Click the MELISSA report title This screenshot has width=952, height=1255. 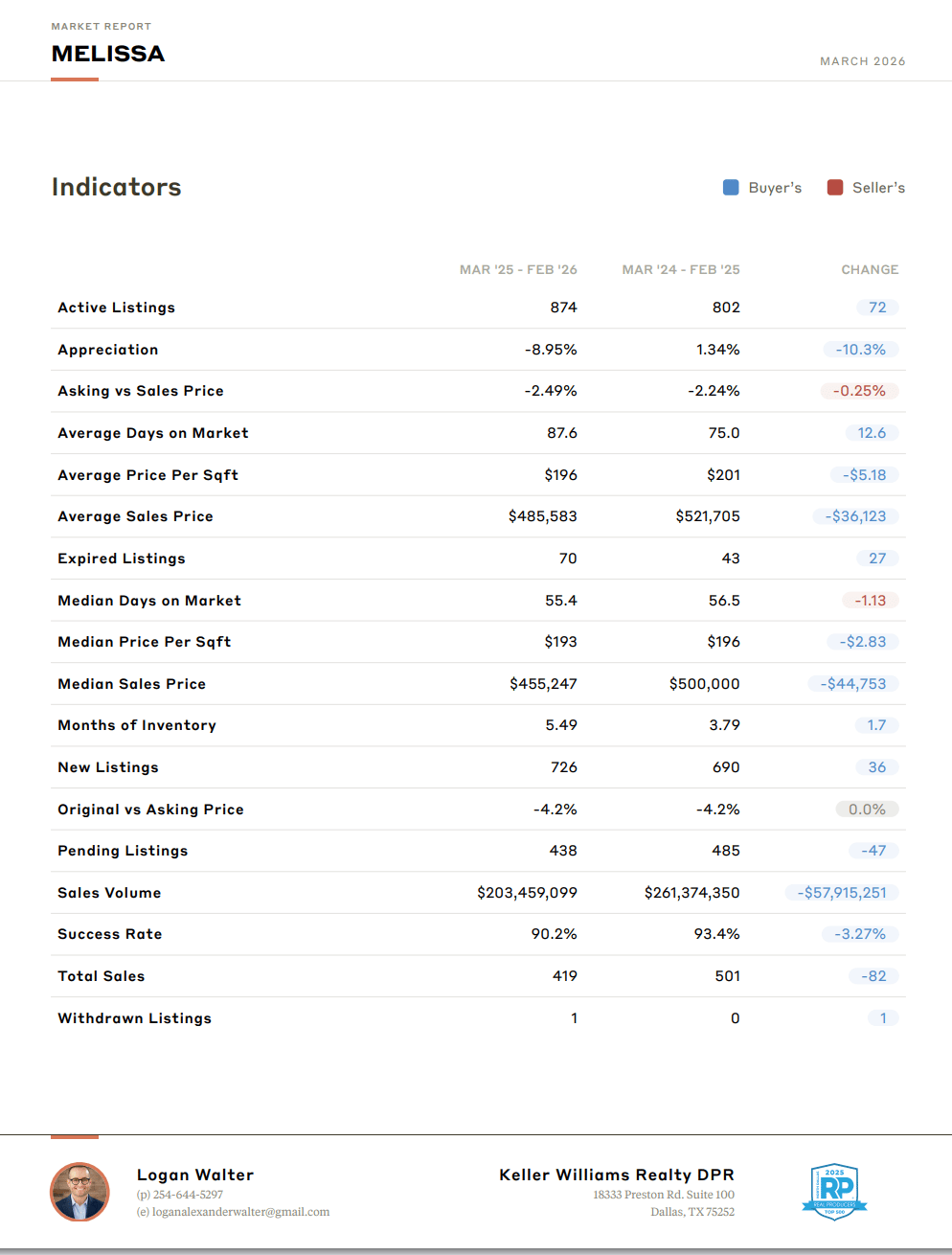click(x=108, y=54)
